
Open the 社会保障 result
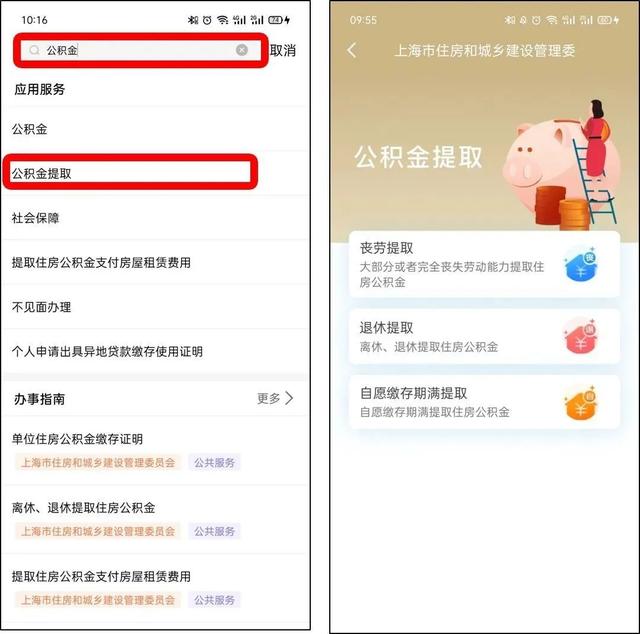[x=155, y=218]
